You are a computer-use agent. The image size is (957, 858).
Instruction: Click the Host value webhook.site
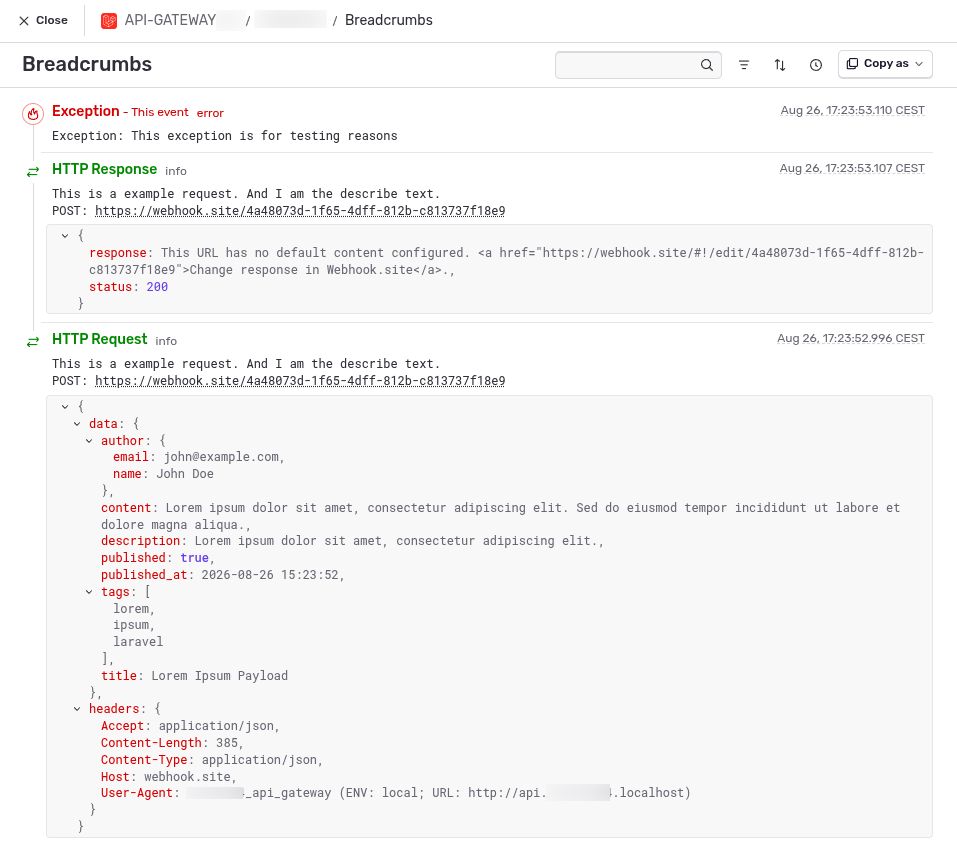[187, 777]
